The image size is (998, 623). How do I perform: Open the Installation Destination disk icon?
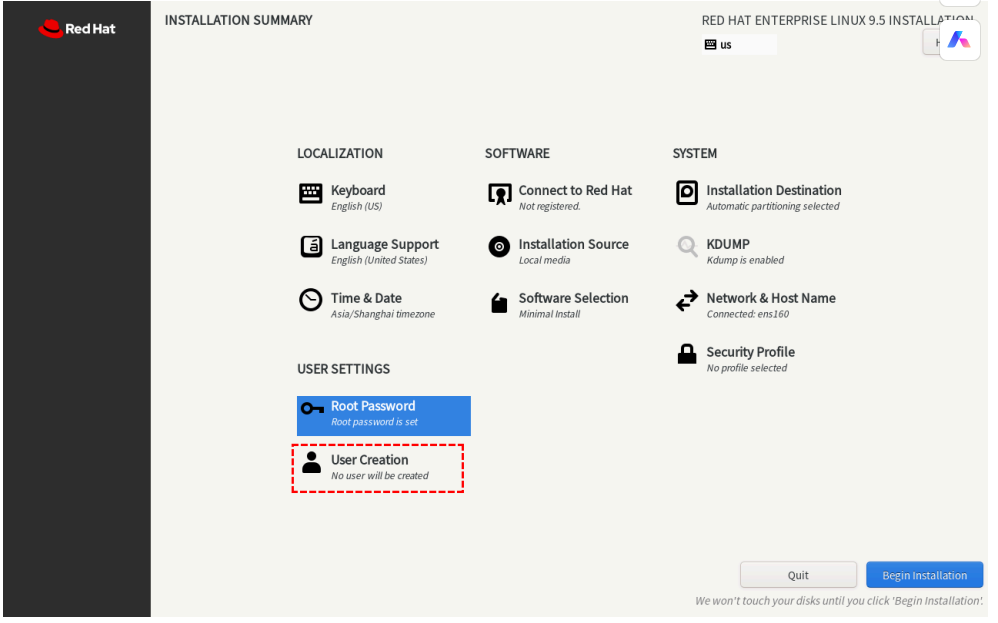click(687, 193)
